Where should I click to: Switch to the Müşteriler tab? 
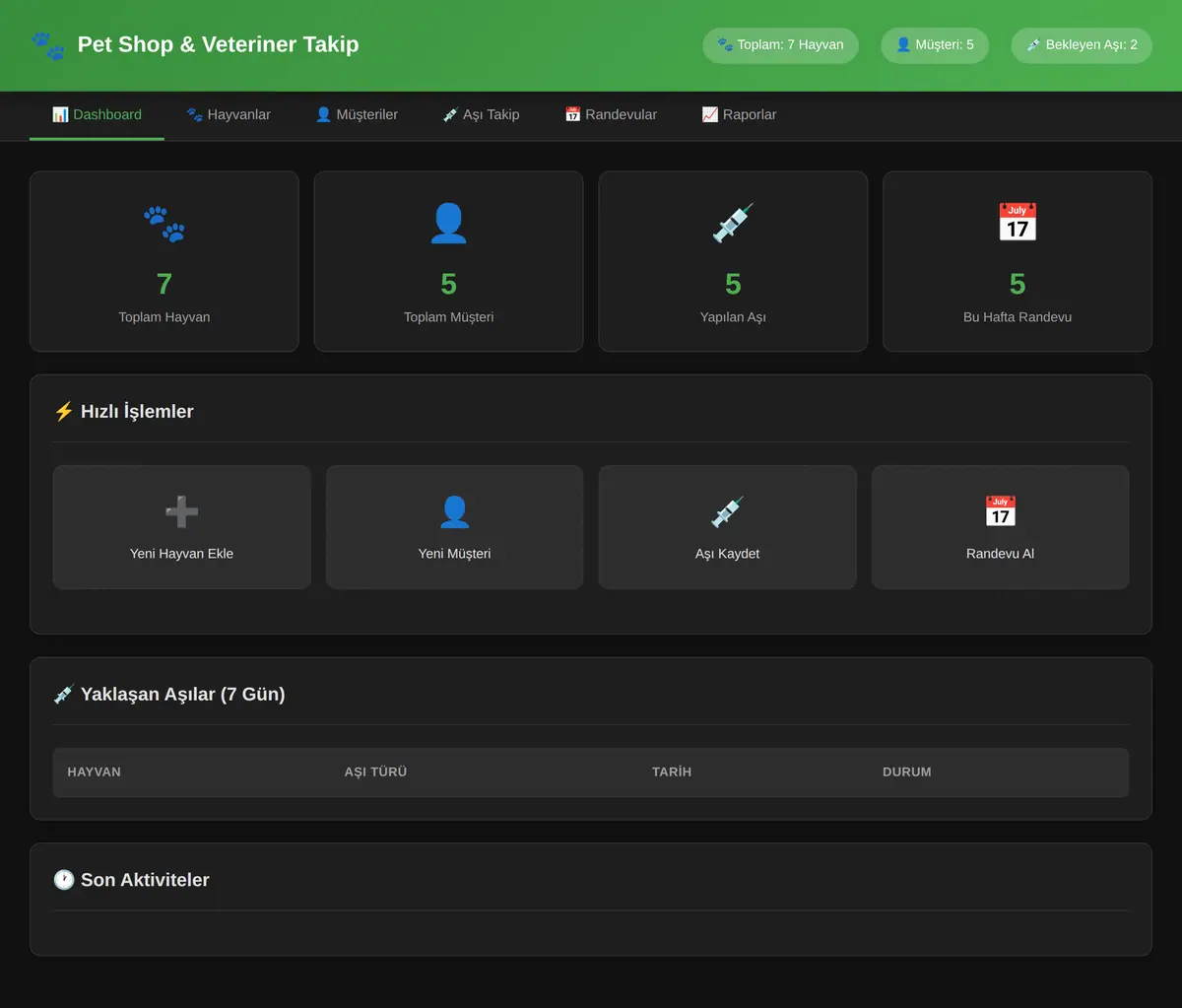tap(357, 115)
